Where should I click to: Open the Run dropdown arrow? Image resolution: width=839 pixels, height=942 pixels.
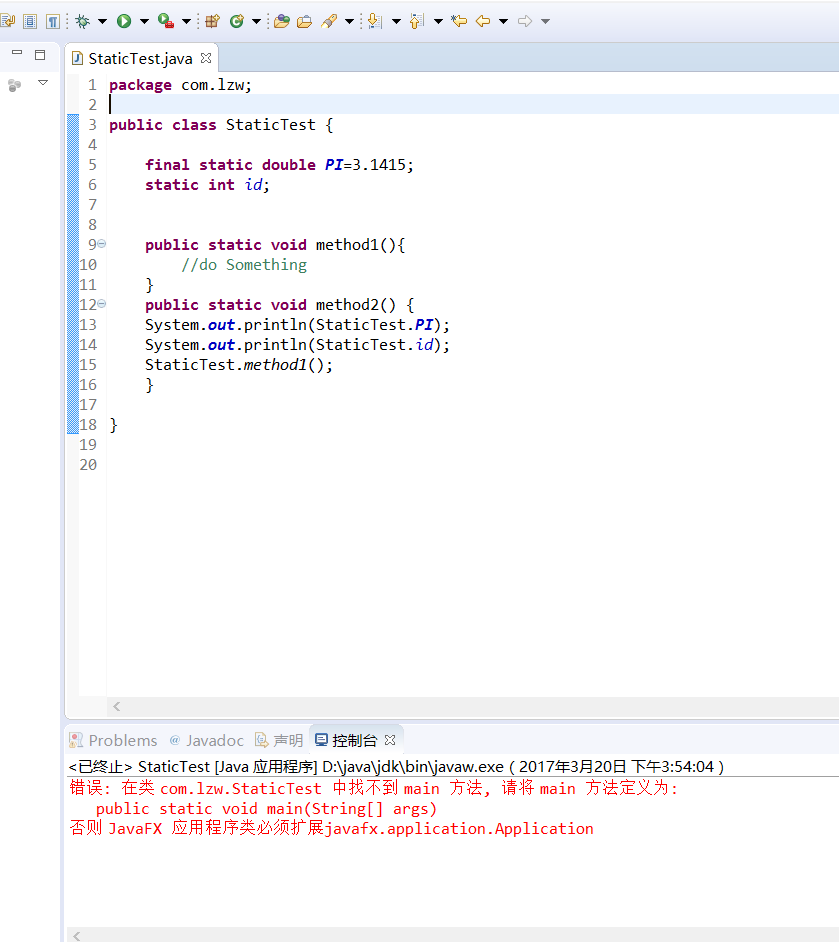(x=144, y=21)
